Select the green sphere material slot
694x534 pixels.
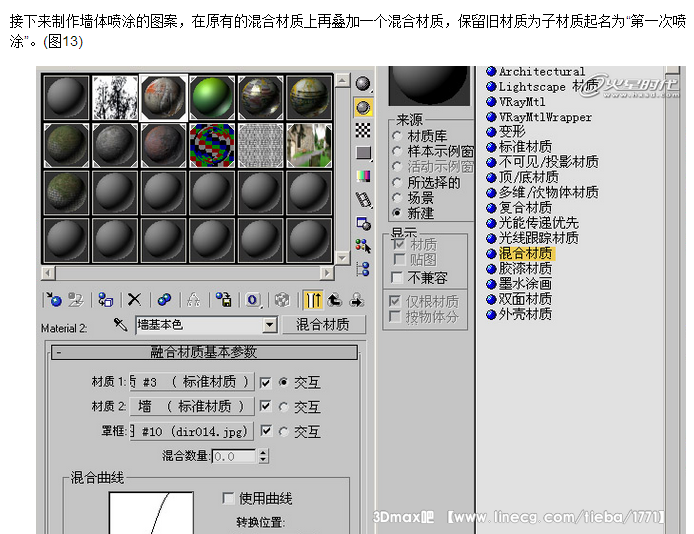[212, 97]
